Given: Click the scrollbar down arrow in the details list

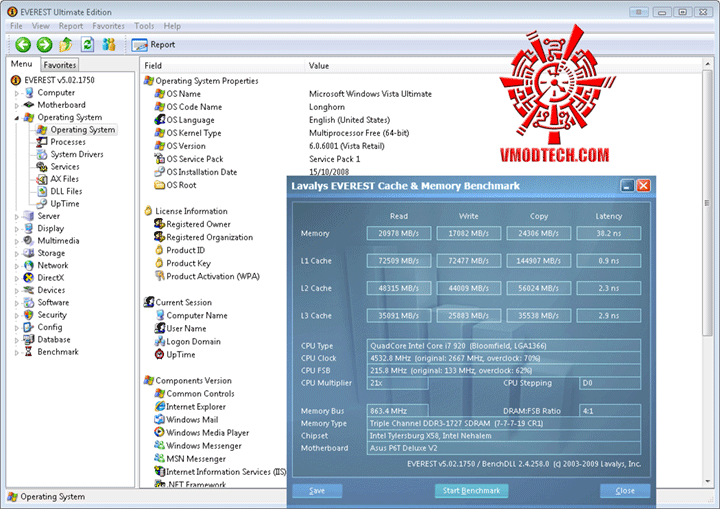Looking at the screenshot, I should coord(707,481).
